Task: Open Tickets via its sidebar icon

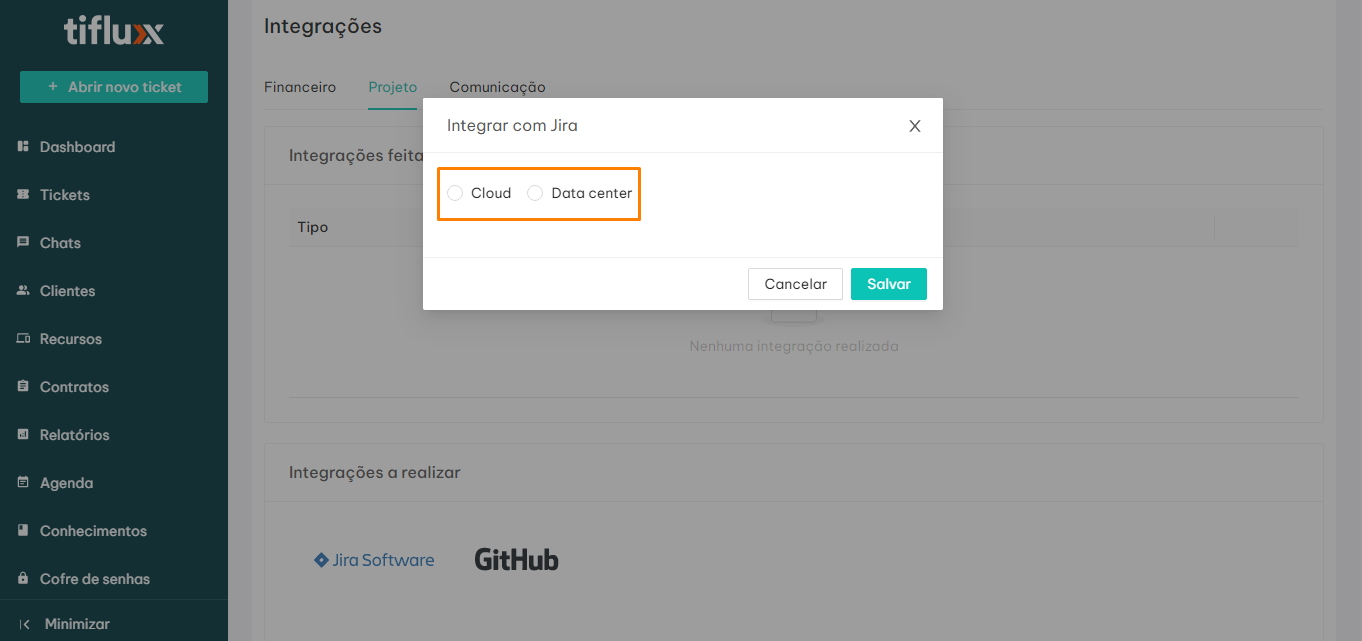Action: 23,195
